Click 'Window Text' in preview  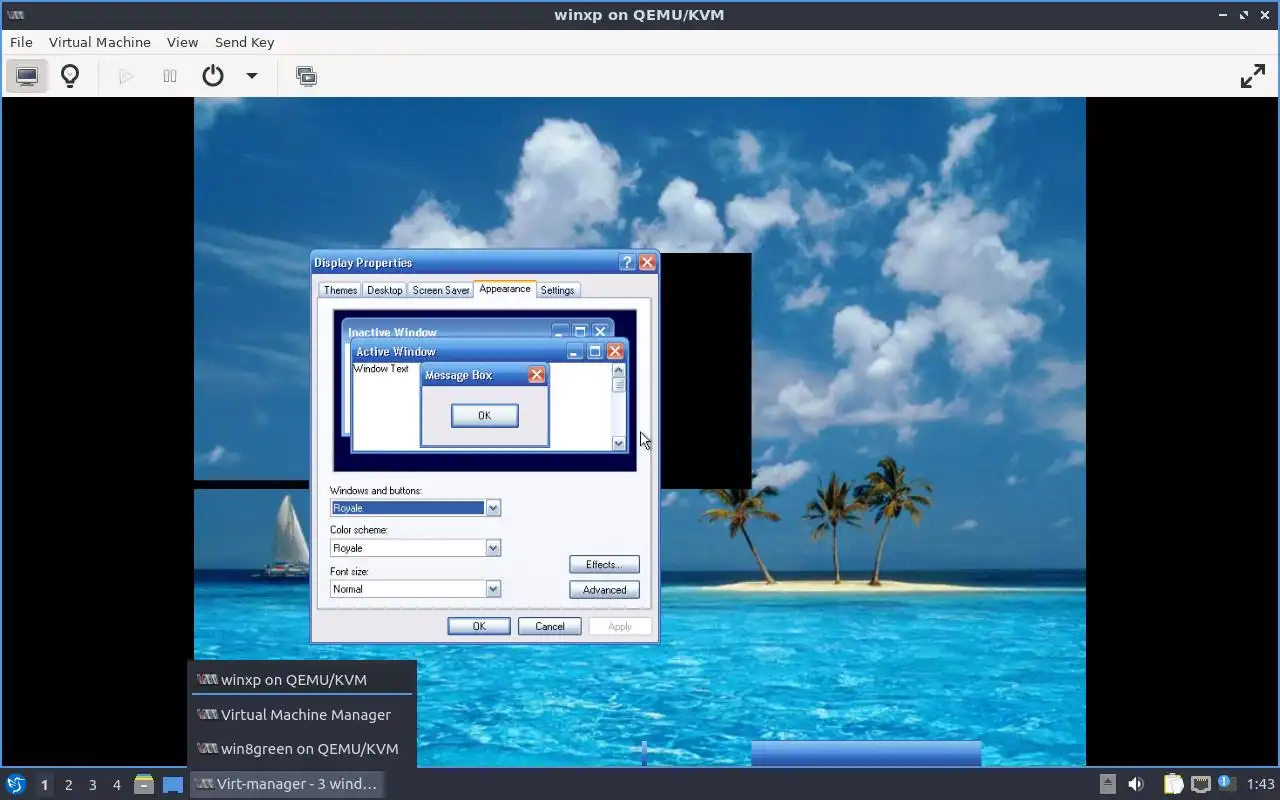(381, 369)
